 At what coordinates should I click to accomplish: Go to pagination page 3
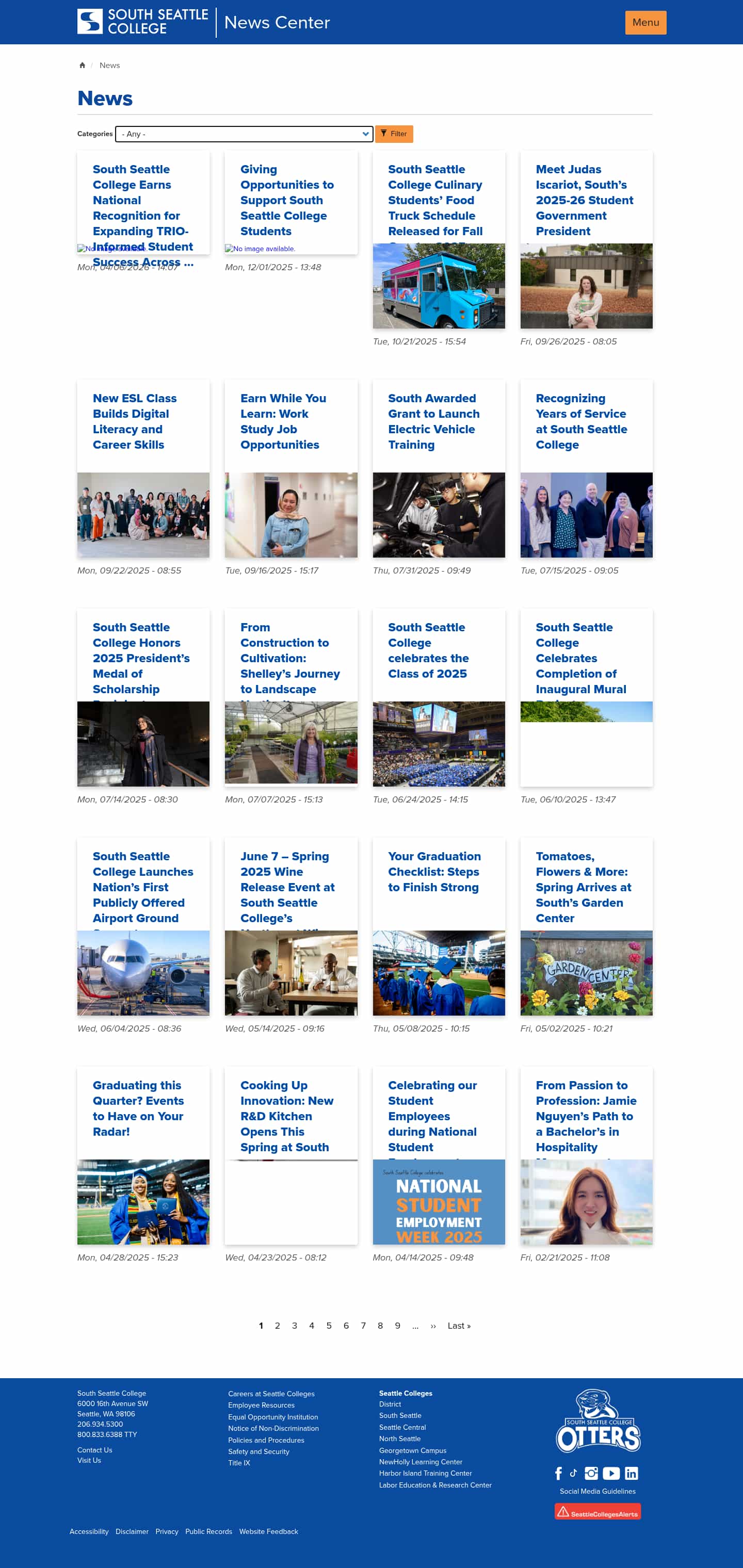click(x=294, y=1326)
